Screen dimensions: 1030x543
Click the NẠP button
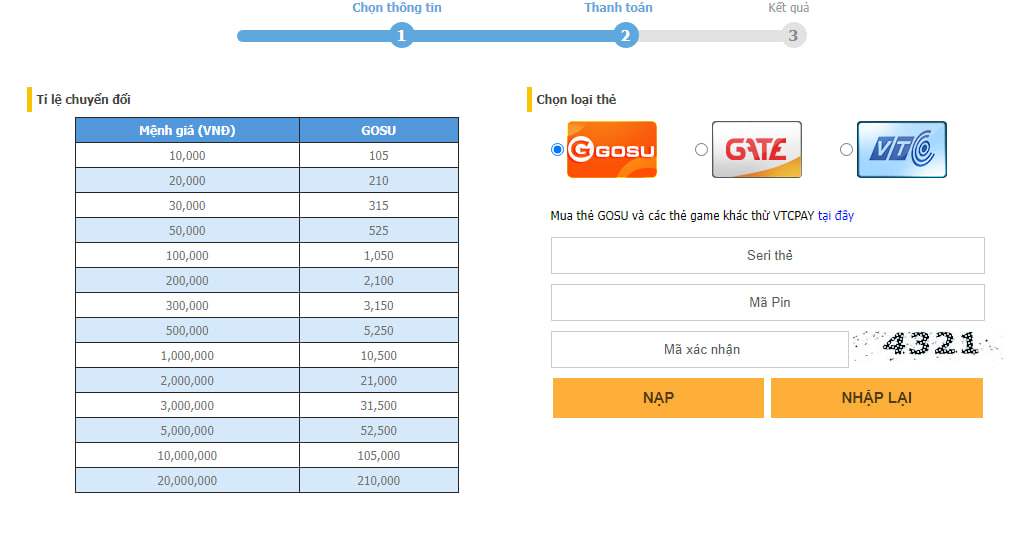point(658,398)
